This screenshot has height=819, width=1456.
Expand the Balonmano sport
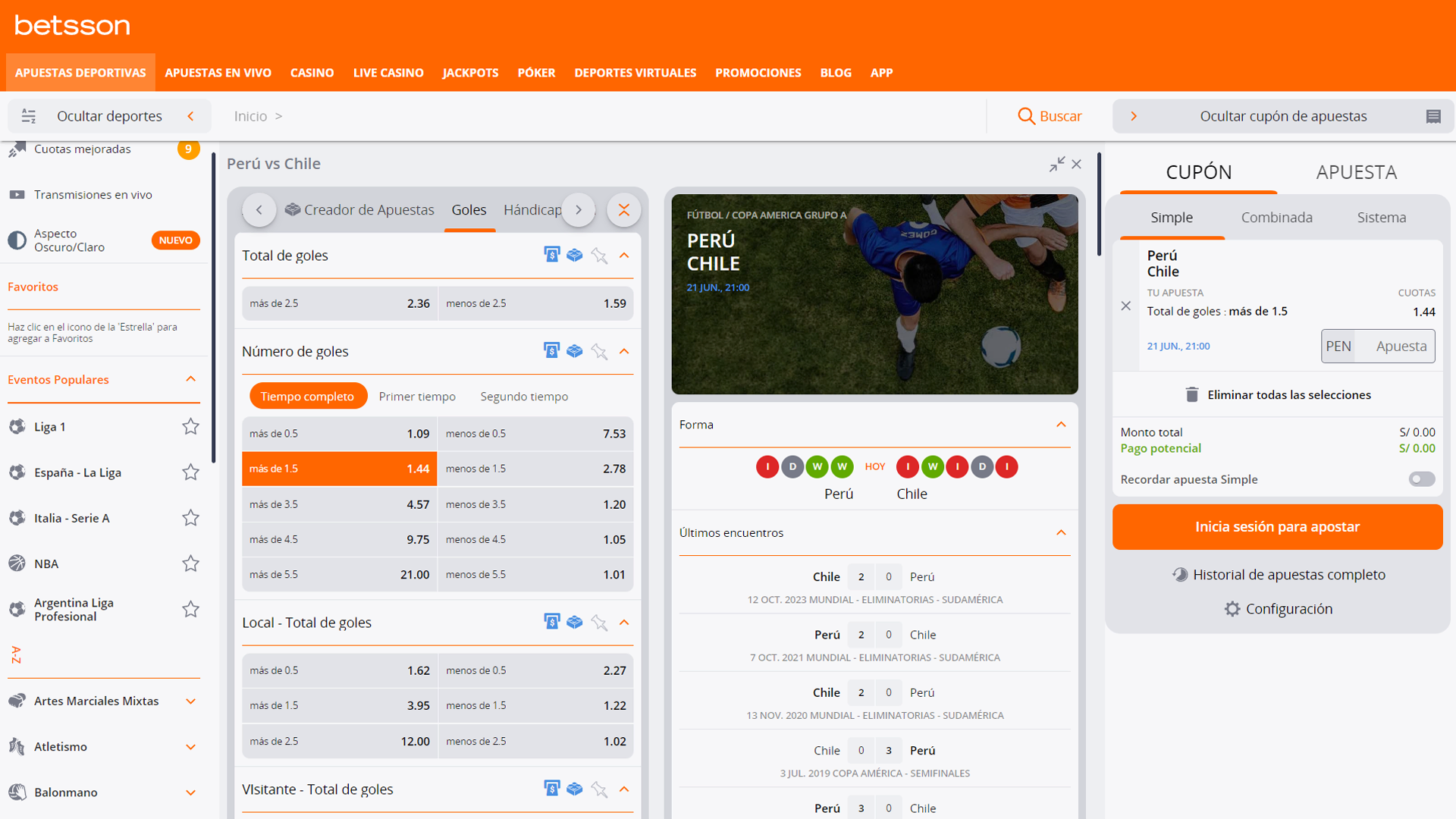(x=190, y=792)
